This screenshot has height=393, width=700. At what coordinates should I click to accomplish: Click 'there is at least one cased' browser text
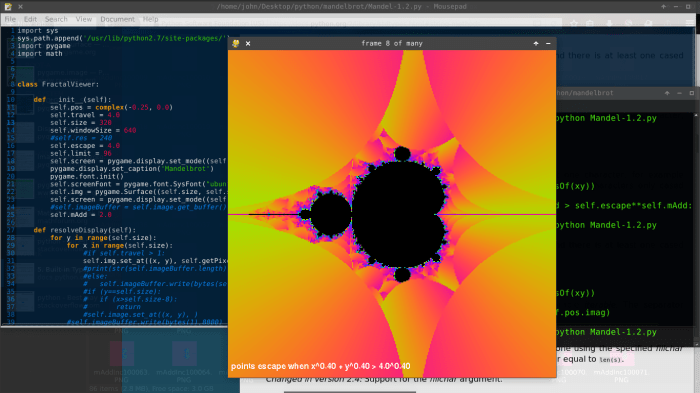[625, 55]
